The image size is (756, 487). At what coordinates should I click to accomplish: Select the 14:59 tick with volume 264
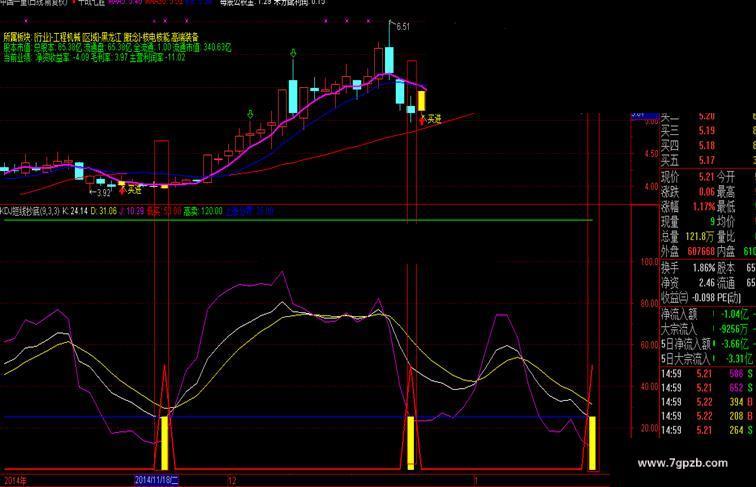click(x=708, y=430)
